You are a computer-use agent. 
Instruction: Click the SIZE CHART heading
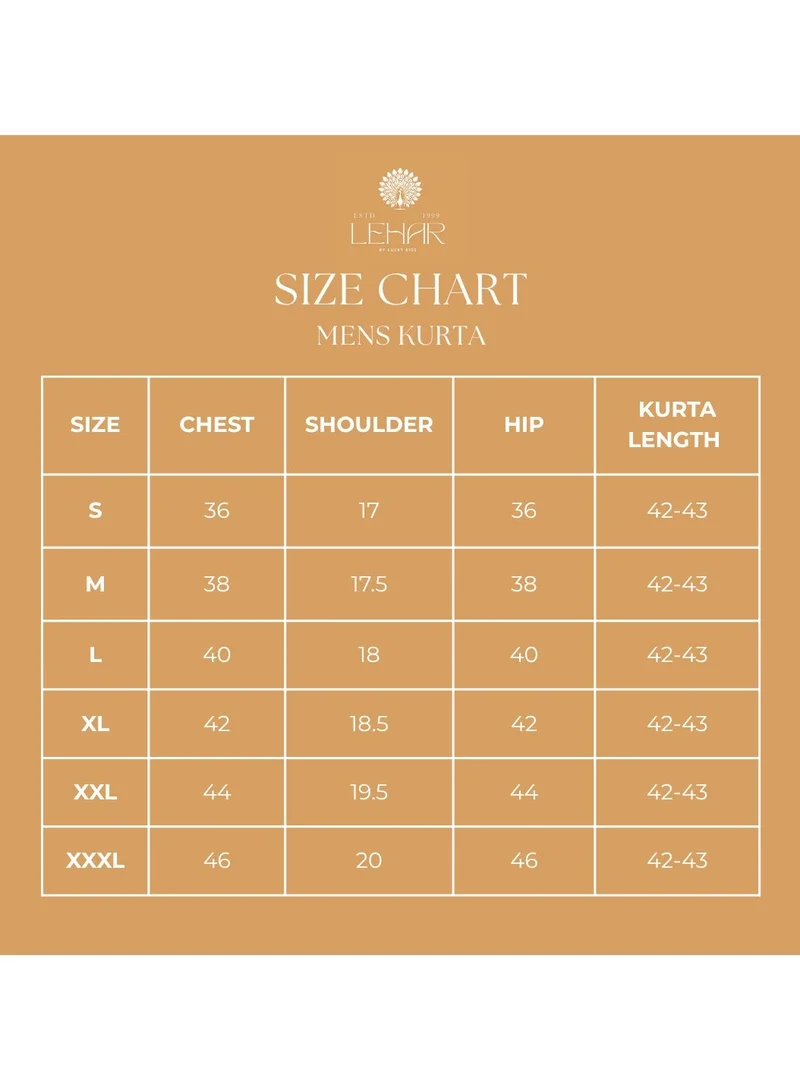[x=400, y=290]
